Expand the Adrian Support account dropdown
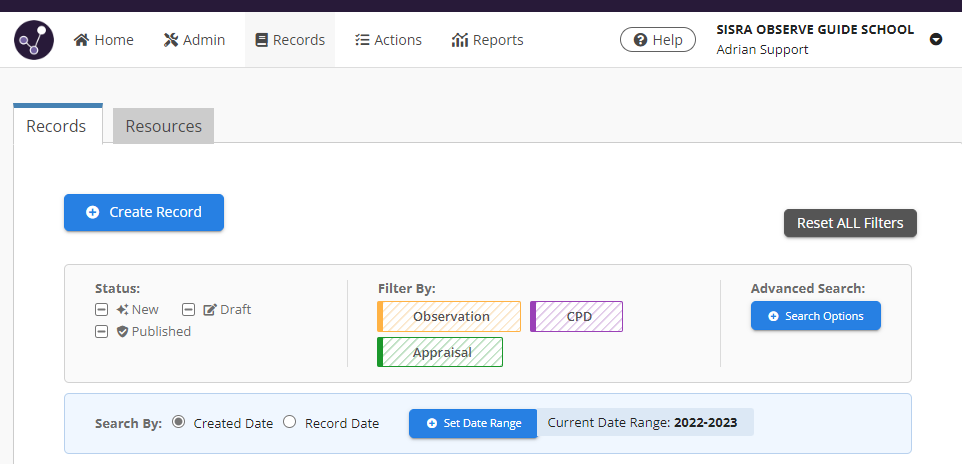 pyautogui.click(x=936, y=40)
